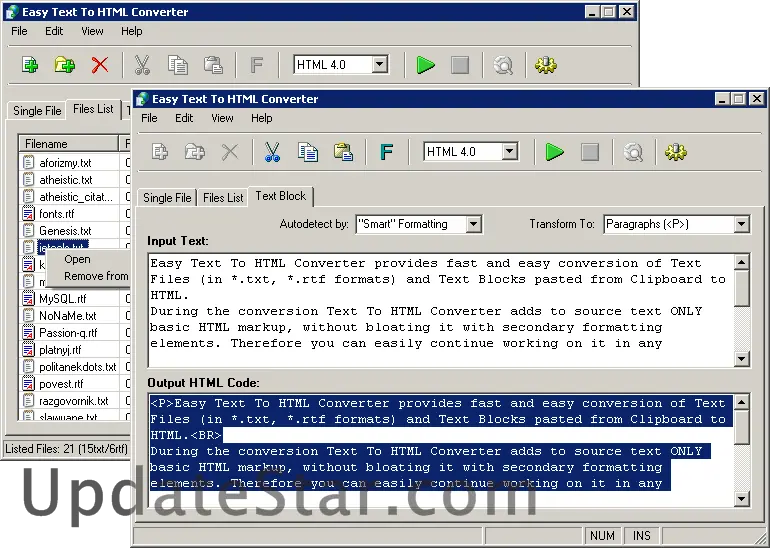This screenshot has width=770, height=548.
Task: Open Edit menu in back window
Action: [x=54, y=31]
